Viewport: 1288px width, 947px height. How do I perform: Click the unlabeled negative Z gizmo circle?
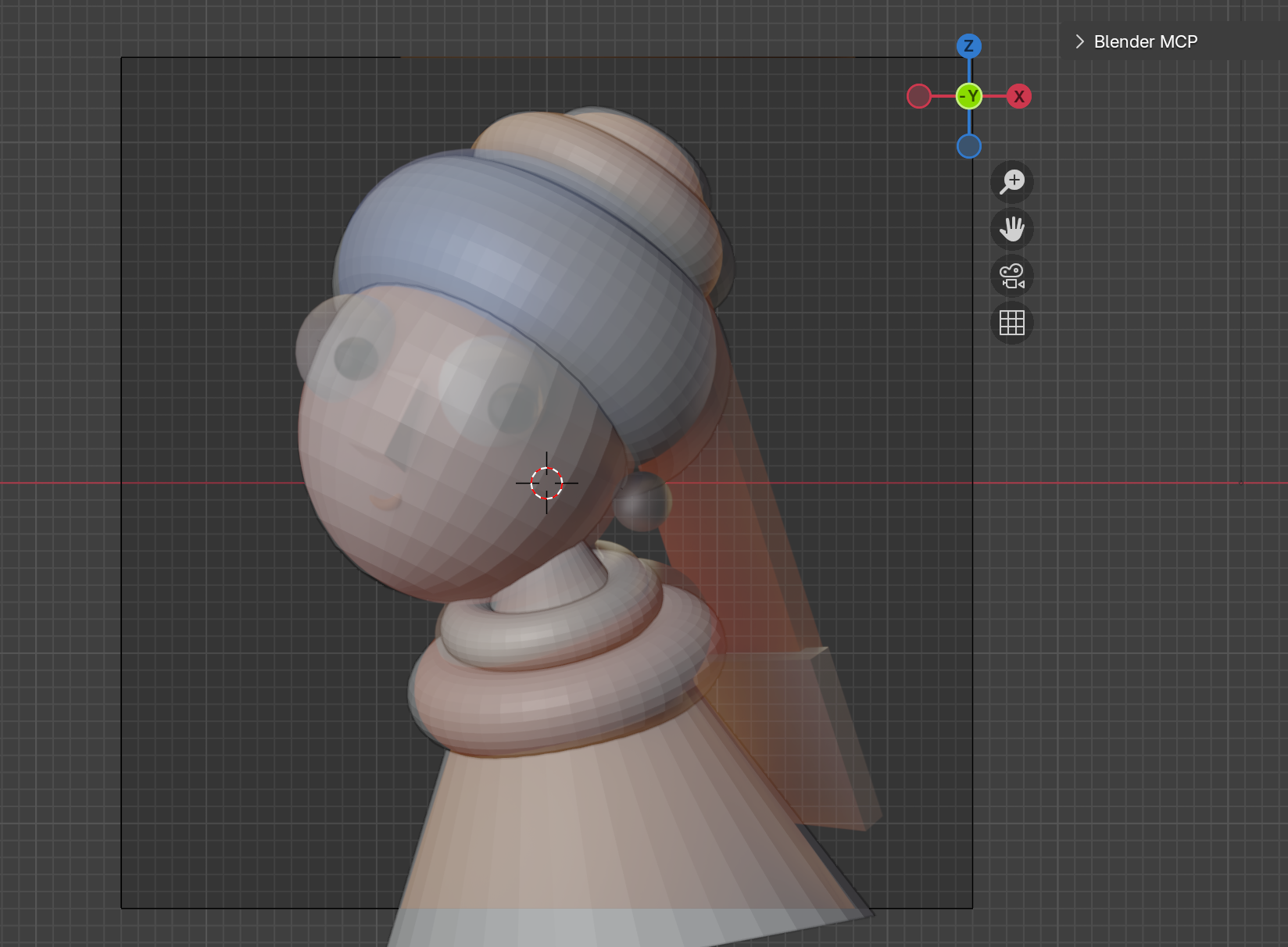(x=969, y=146)
